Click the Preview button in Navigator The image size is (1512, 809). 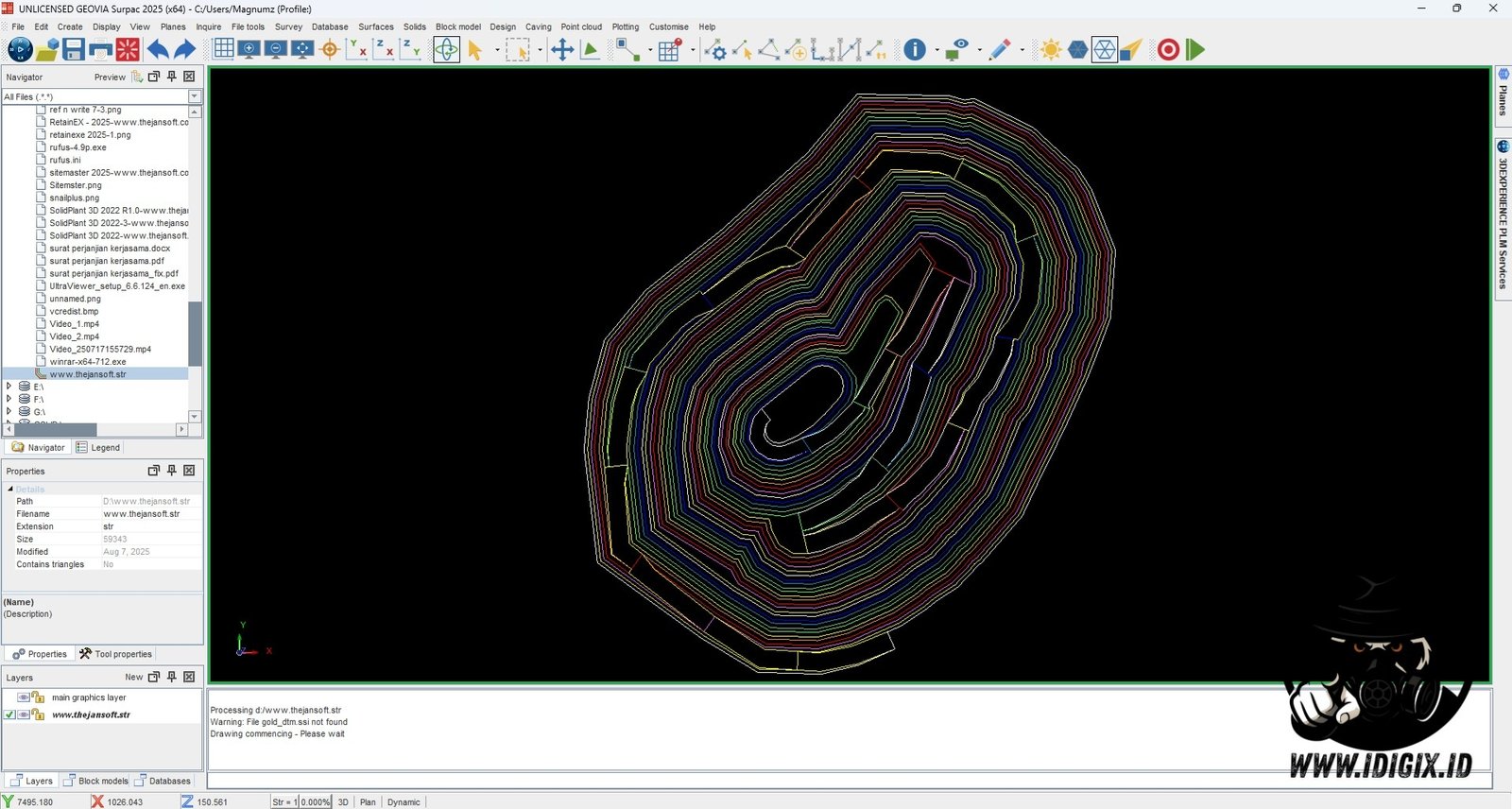(110, 77)
